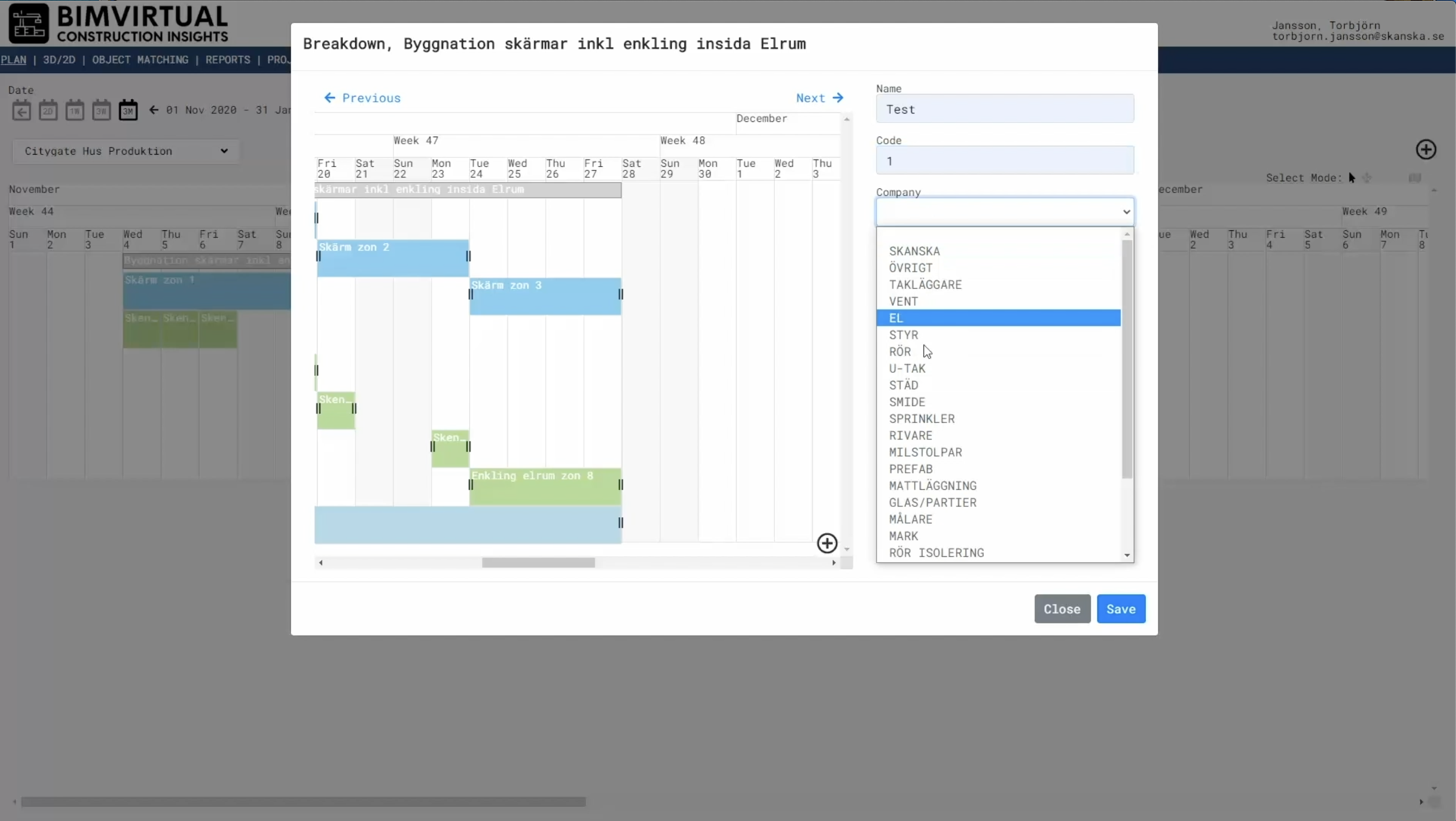The image size is (1456, 821).
Task: Click the user name Jansson, Torbjörn
Action: pyautogui.click(x=1325, y=25)
